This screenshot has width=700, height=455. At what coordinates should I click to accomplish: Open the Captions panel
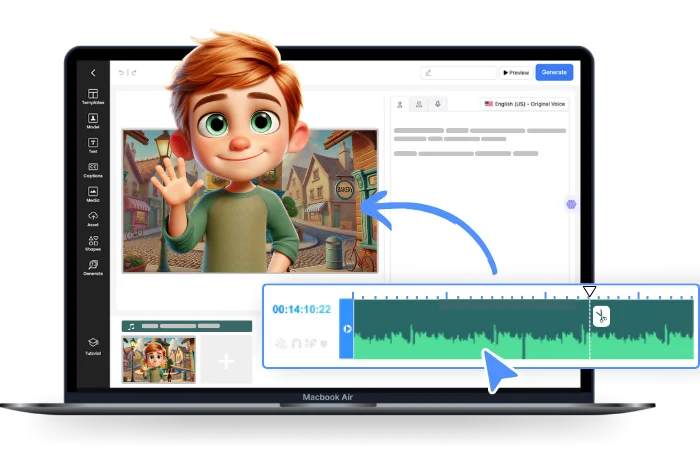coord(93,170)
